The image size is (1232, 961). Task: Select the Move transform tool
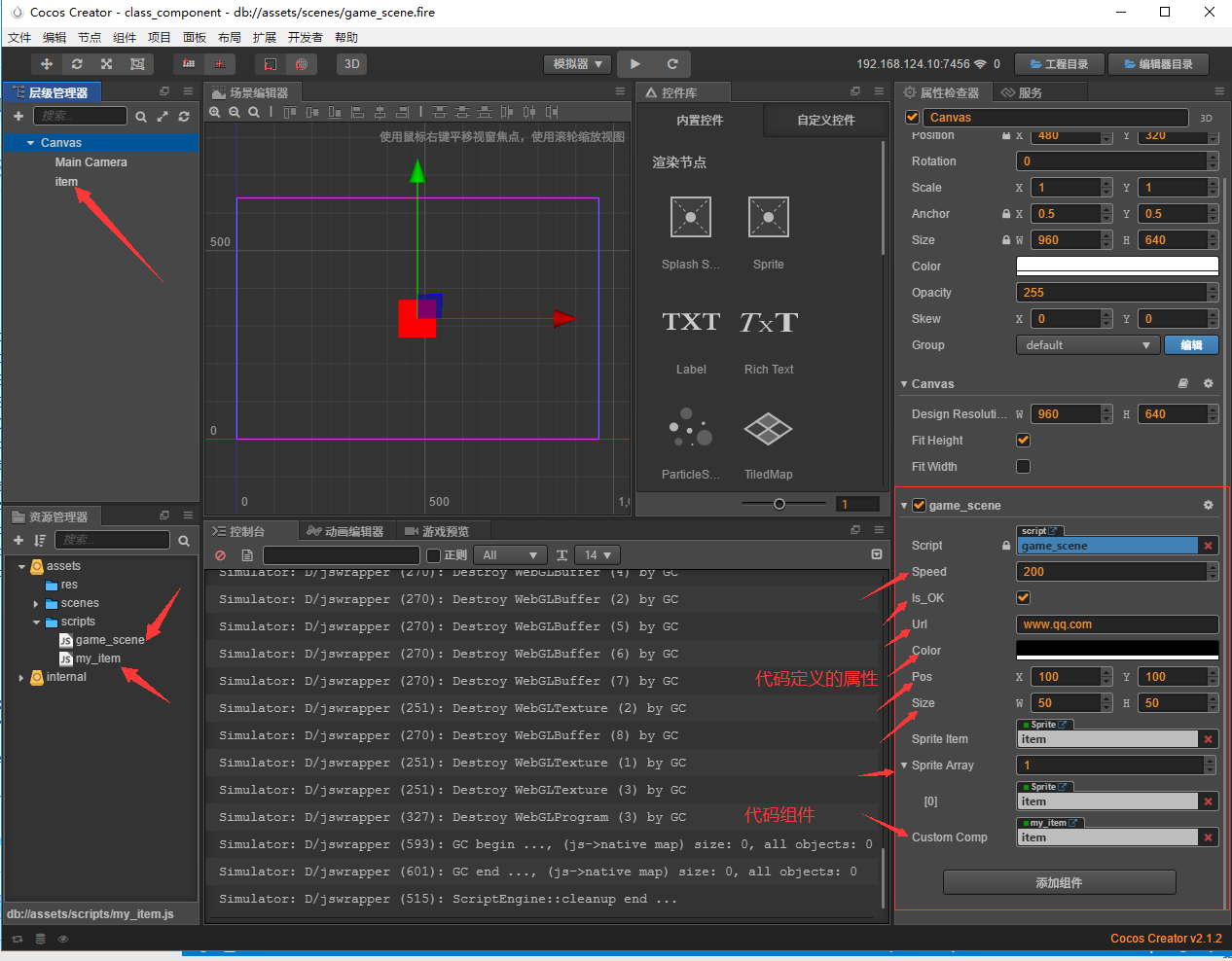(x=46, y=63)
